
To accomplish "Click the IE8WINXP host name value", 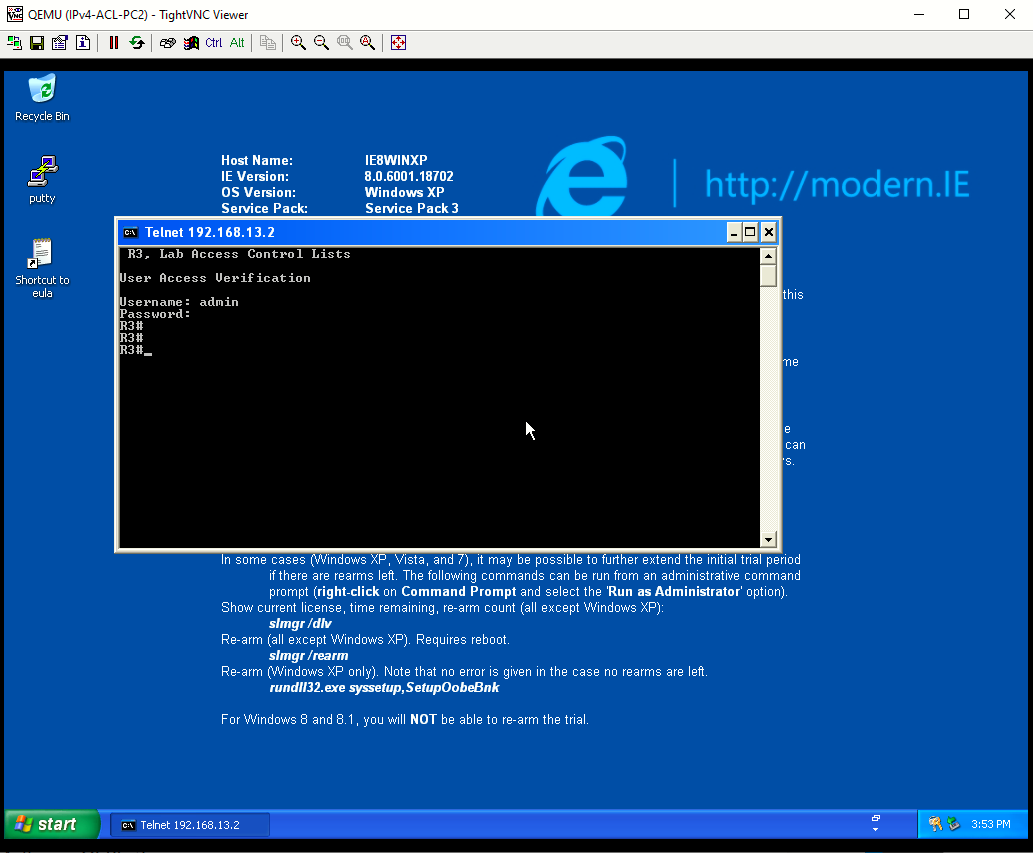I will click(396, 160).
